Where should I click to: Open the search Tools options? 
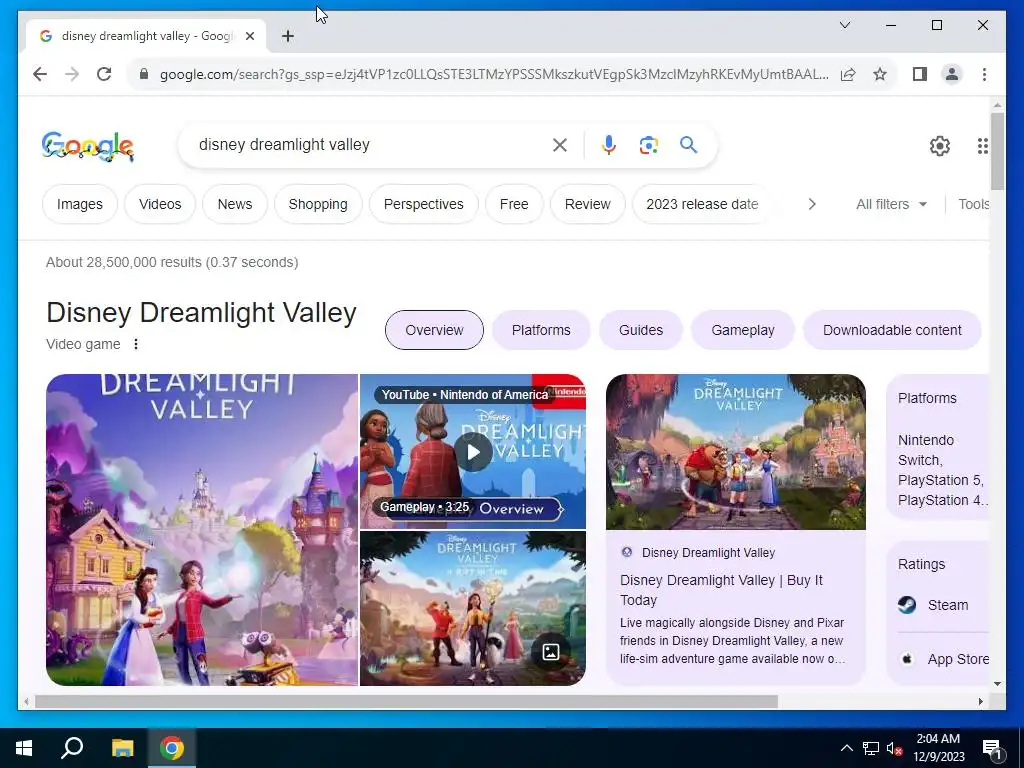tap(973, 204)
